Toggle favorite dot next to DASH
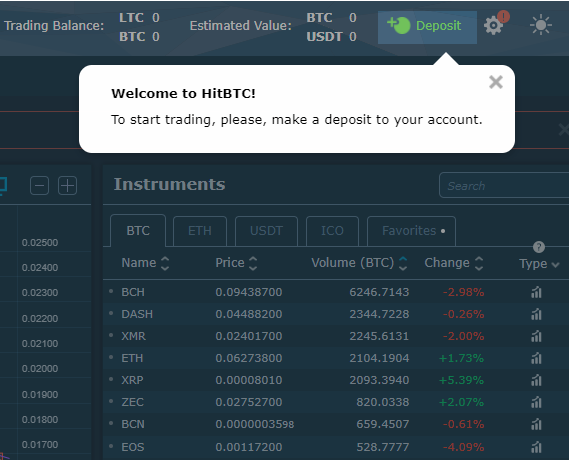Screen dimensions: 569x460 pos(111,313)
